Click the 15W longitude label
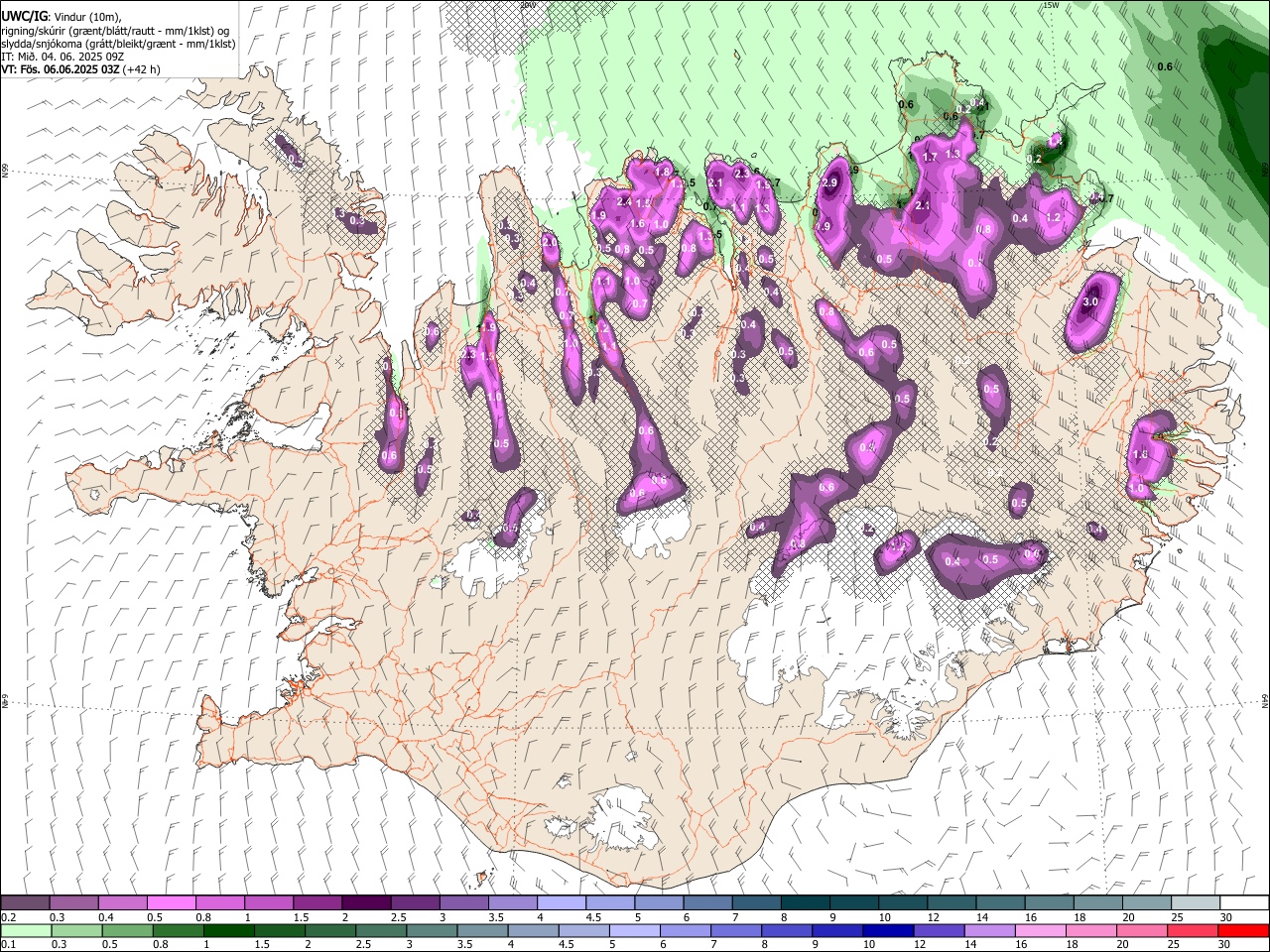Image resolution: width=1270 pixels, height=952 pixels. (x=1050, y=5)
